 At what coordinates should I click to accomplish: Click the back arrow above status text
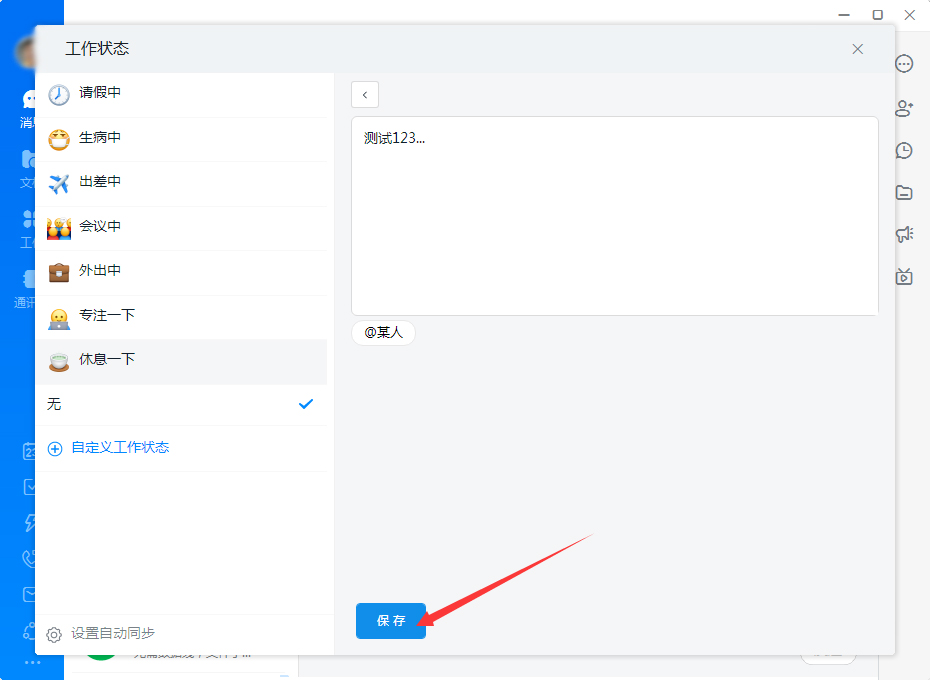364,94
